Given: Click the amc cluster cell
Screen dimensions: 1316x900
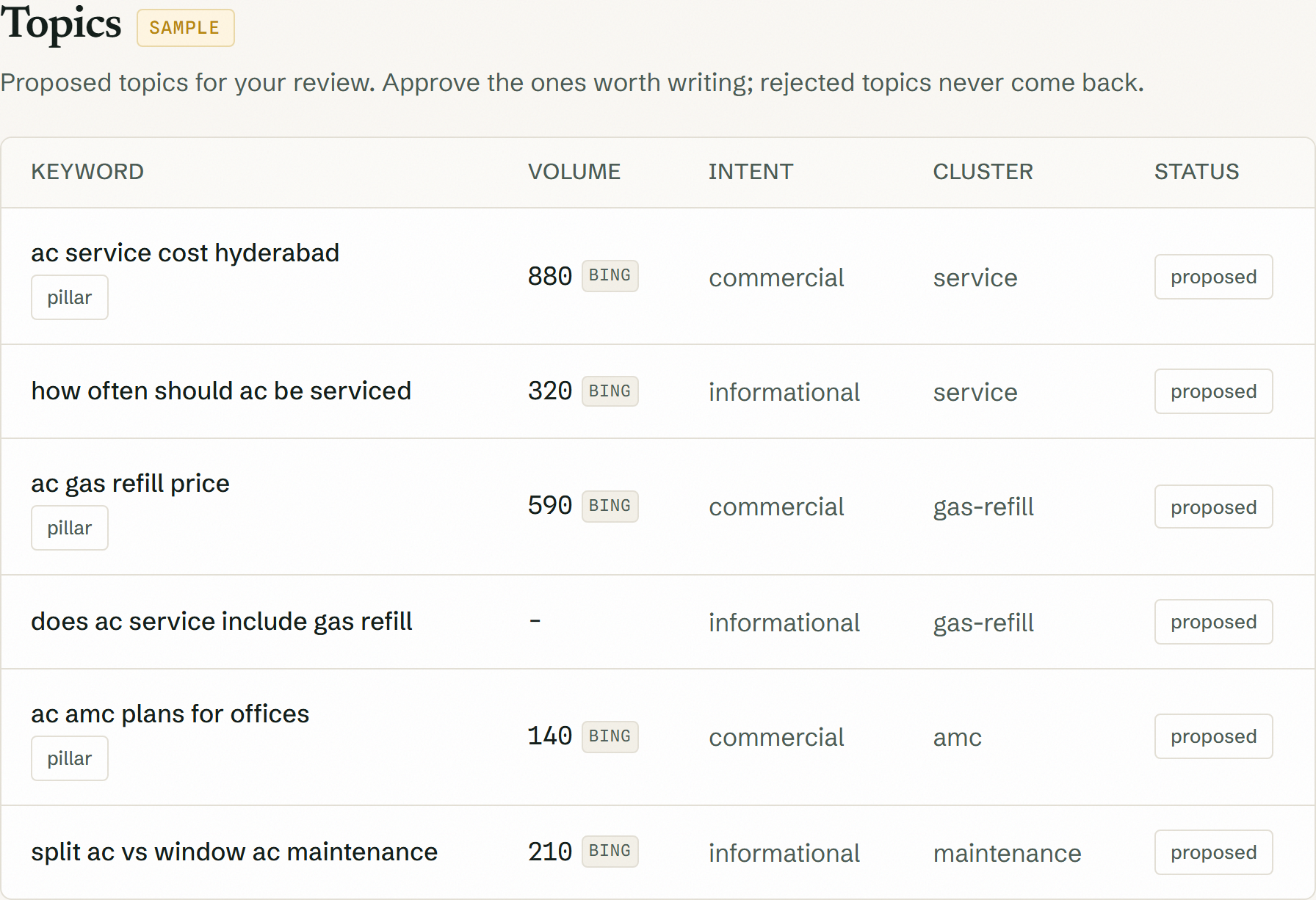Looking at the screenshot, I should point(958,738).
